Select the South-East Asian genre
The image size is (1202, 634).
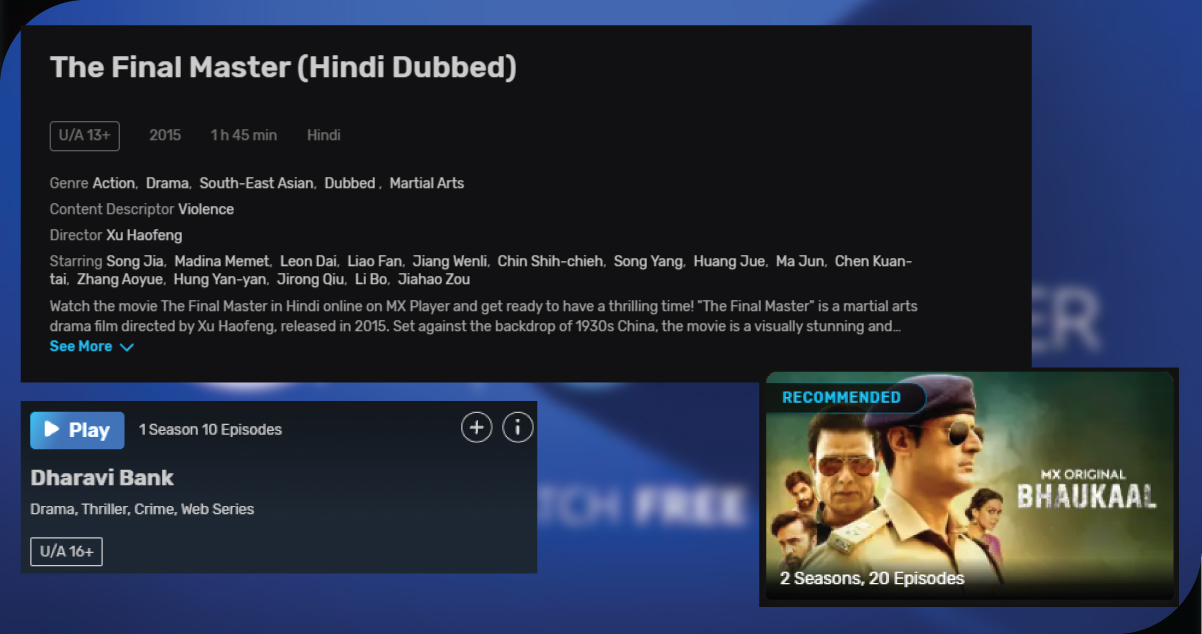[256, 183]
